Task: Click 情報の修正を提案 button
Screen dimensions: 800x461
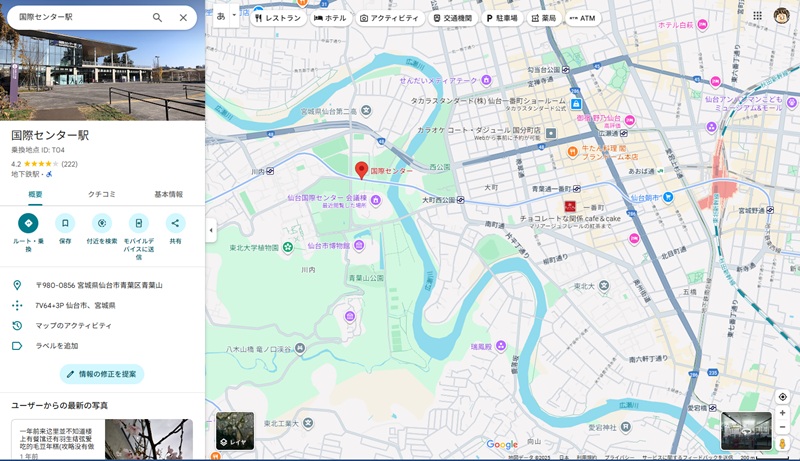Action: (102, 374)
